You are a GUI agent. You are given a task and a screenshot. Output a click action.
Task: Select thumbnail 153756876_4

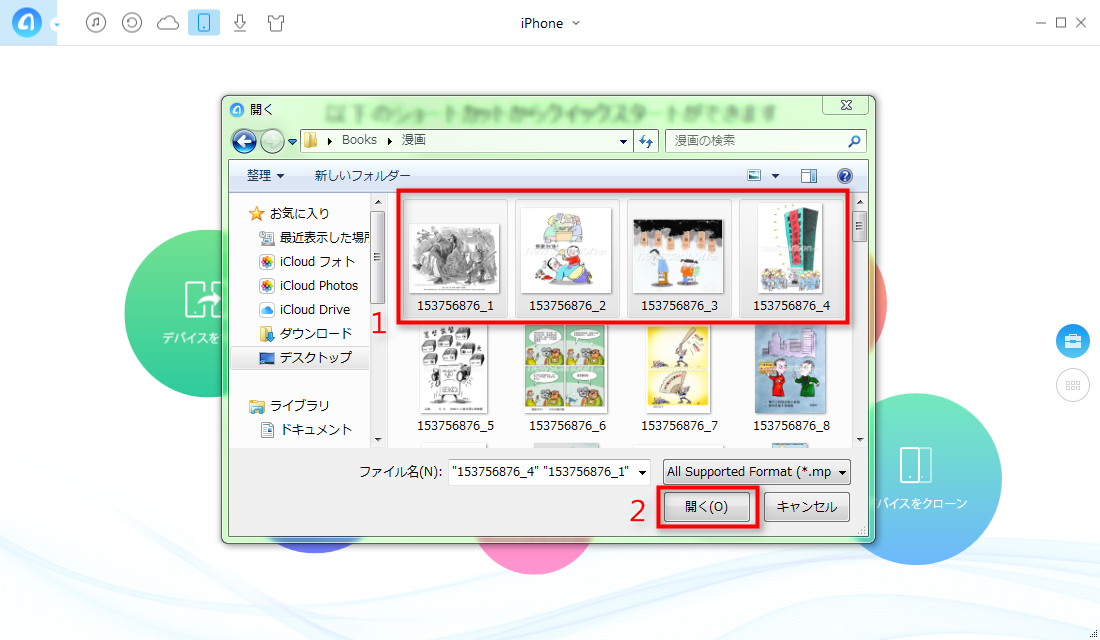point(791,258)
